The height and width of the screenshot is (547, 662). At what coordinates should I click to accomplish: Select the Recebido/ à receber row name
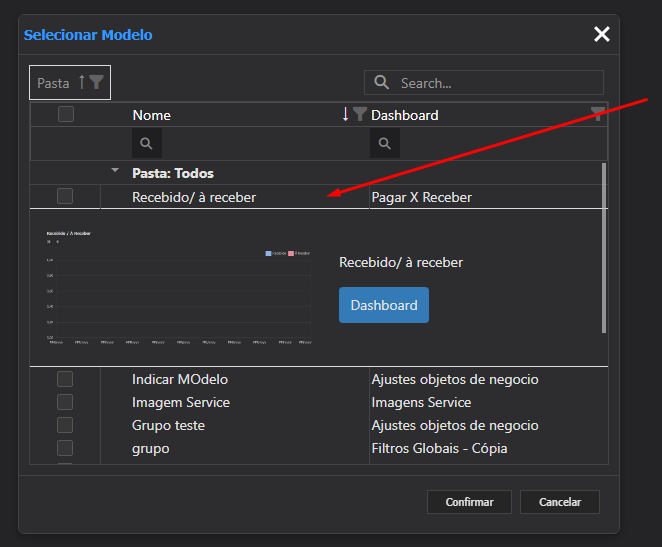tap(194, 197)
